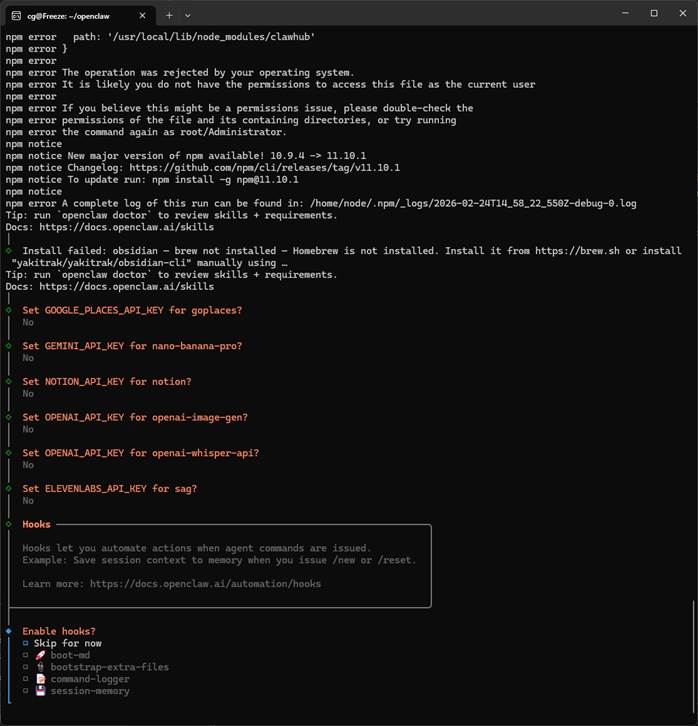Viewport: 698px width, 726px height.
Task: Open a new terminal tab with plus
Action: pyautogui.click(x=169, y=14)
